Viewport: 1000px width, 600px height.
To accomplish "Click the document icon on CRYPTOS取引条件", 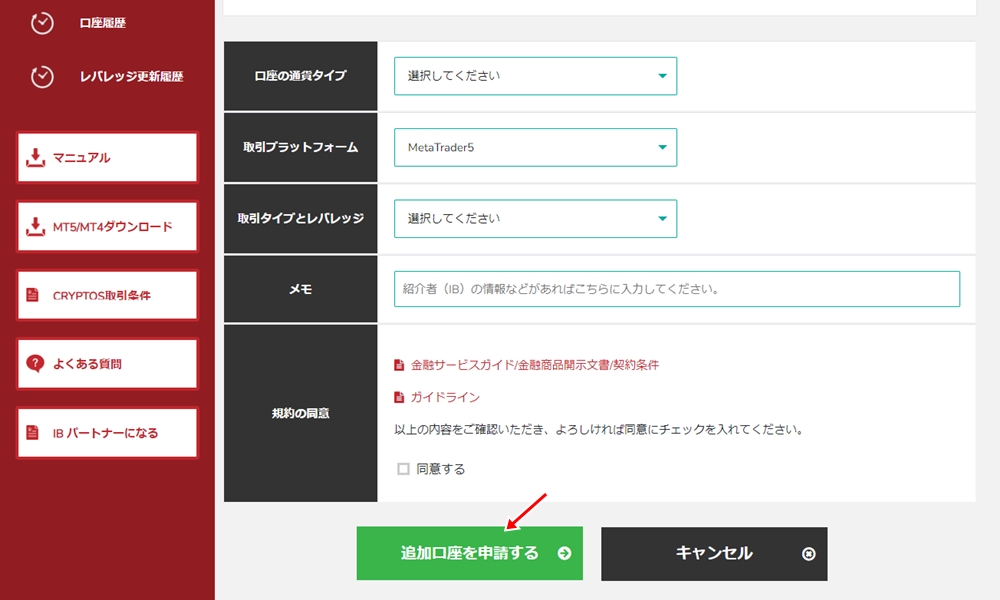I will coord(33,295).
